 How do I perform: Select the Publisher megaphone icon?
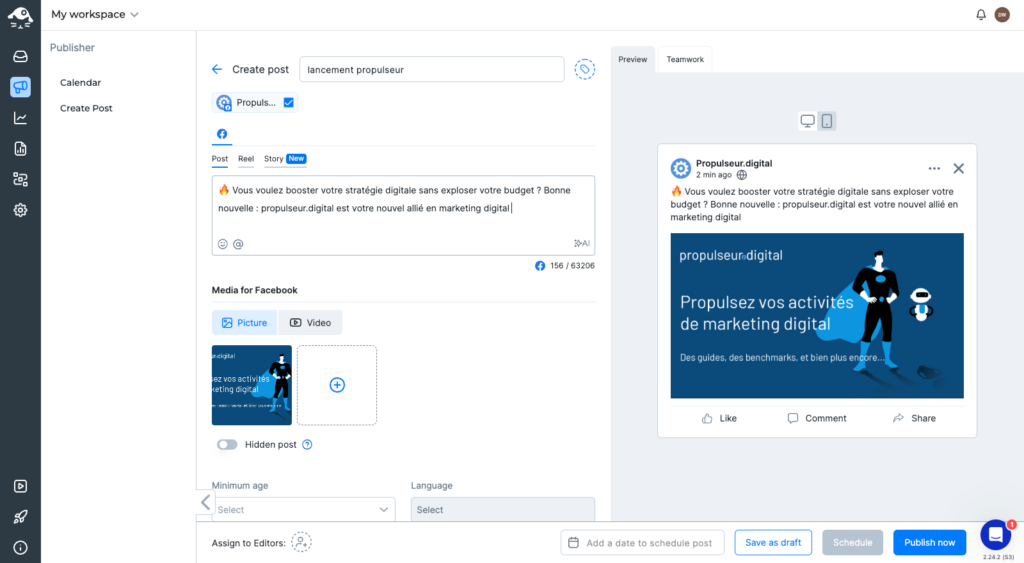[x=20, y=87]
